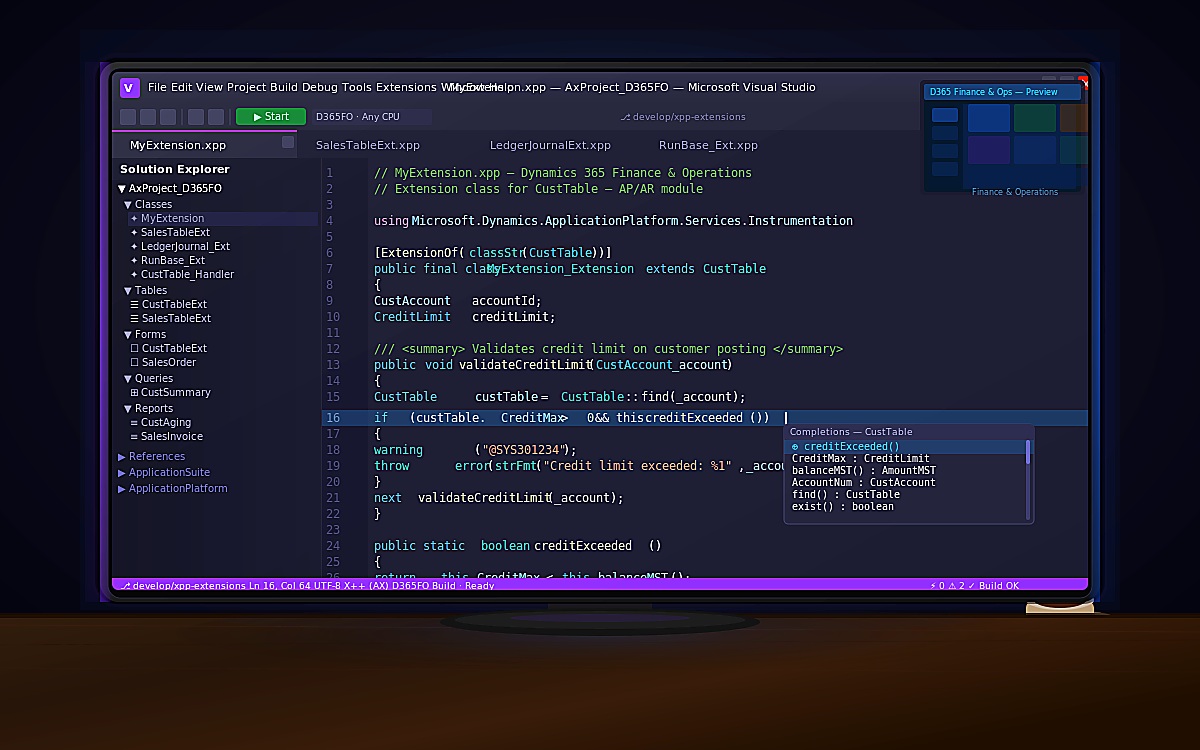The image size is (1200, 750).
Task: Click Build OK in the status bar
Action: 999,586
